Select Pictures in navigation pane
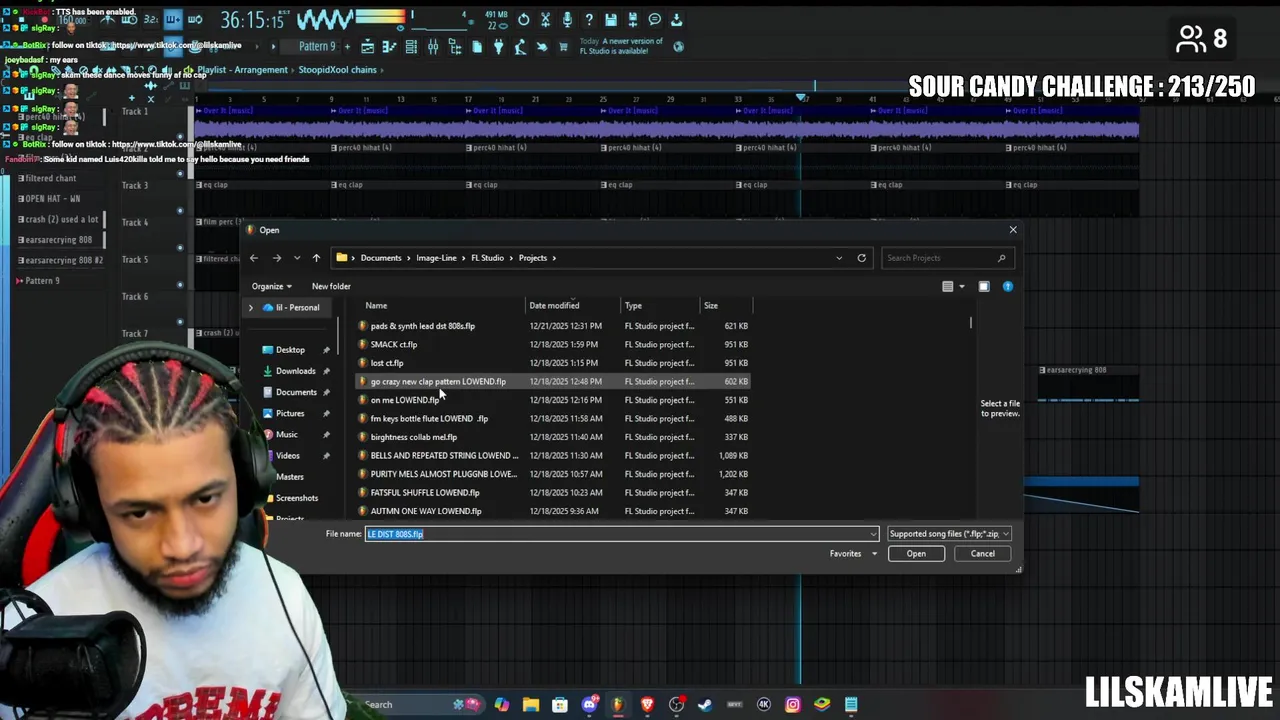Image resolution: width=1280 pixels, height=720 pixels. coord(290,413)
